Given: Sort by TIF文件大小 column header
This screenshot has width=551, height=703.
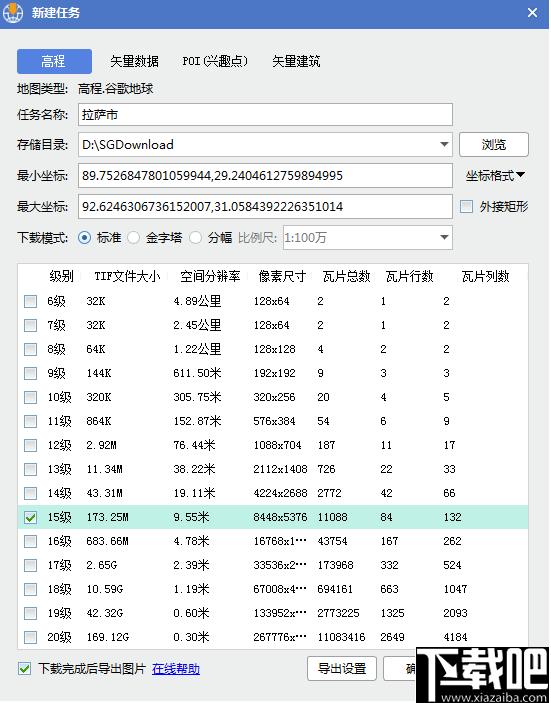Looking at the screenshot, I should tap(127, 277).
